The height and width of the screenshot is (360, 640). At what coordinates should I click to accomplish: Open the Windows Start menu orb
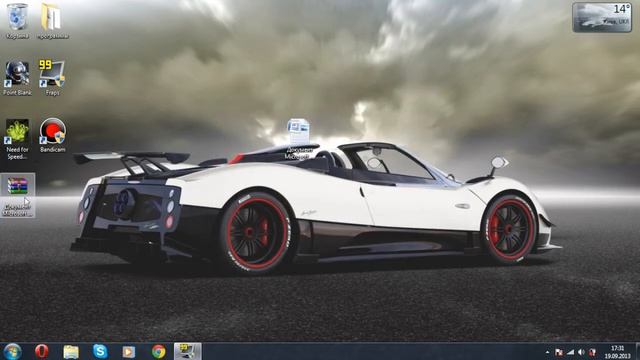(x=12, y=351)
